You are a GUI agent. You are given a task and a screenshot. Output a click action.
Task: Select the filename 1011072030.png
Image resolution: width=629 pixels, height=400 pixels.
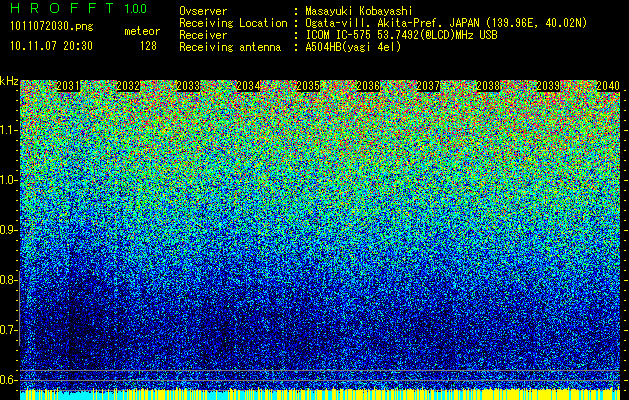[x=52, y=27]
